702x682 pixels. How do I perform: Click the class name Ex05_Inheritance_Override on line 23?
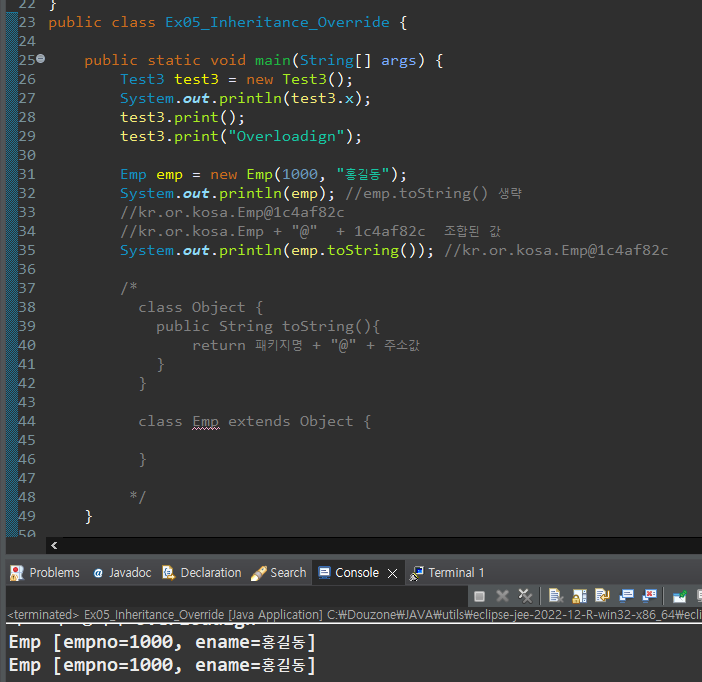pos(277,22)
